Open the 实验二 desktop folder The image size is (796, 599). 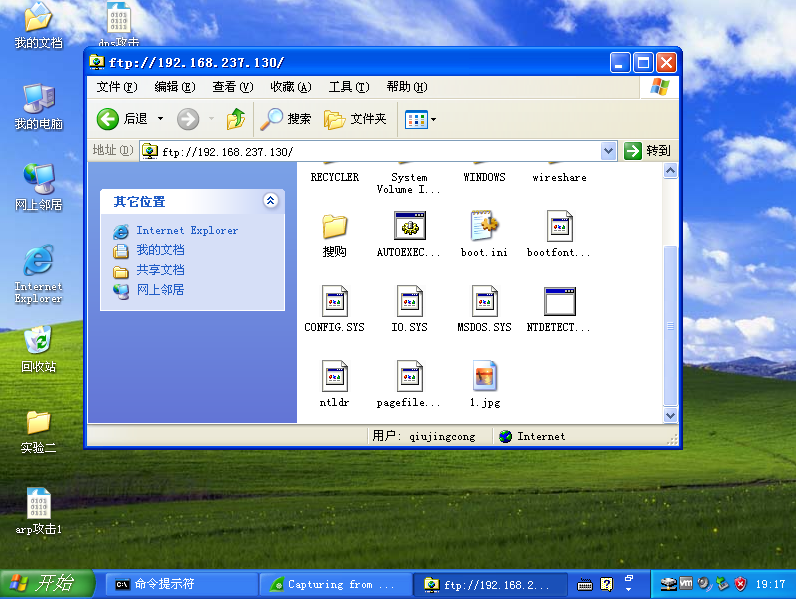(x=39, y=431)
